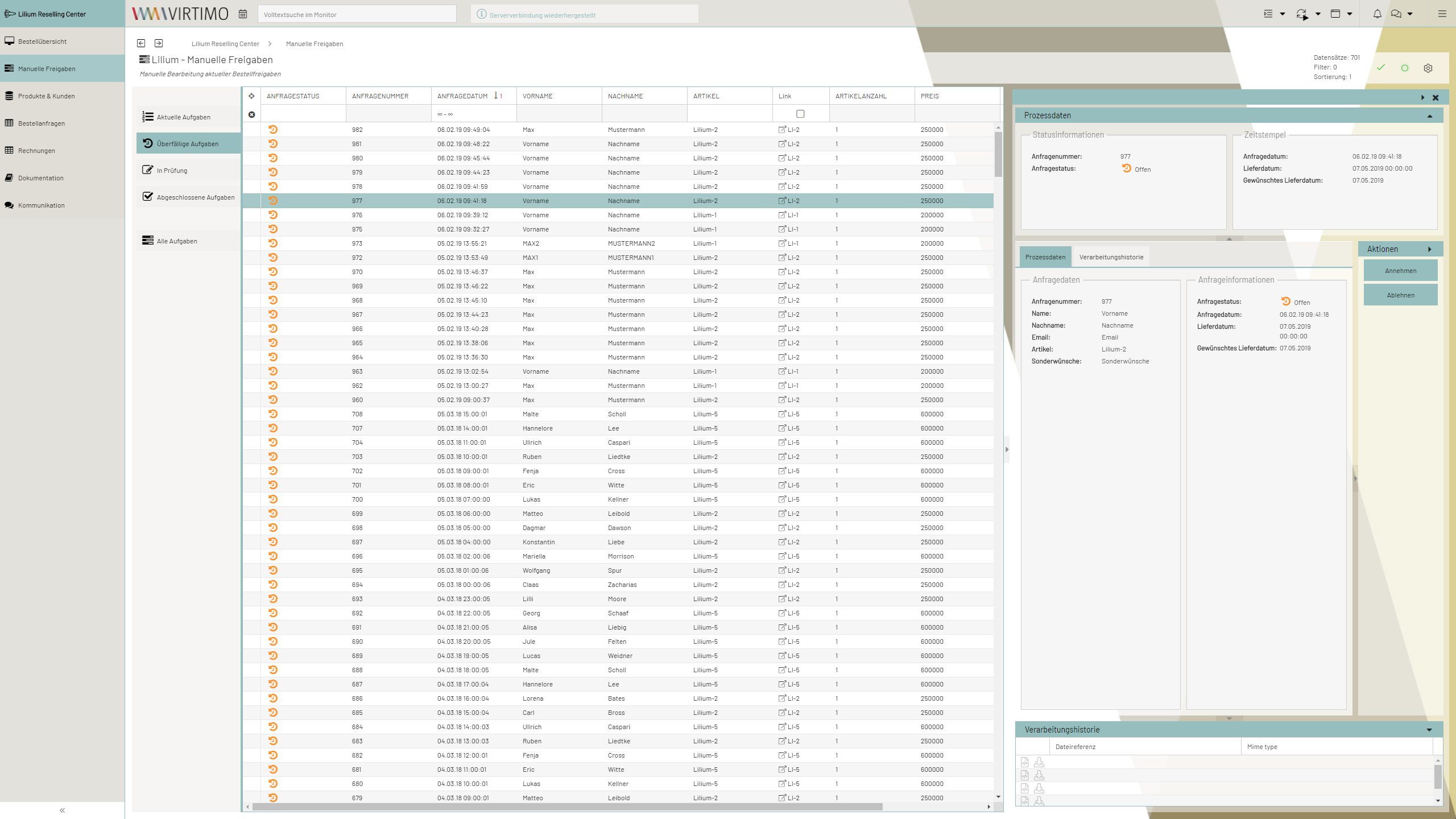Switch to the Verarbeitungshistorie tab
The height and width of the screenshot is (819, 1456).
click(1111, 257)
